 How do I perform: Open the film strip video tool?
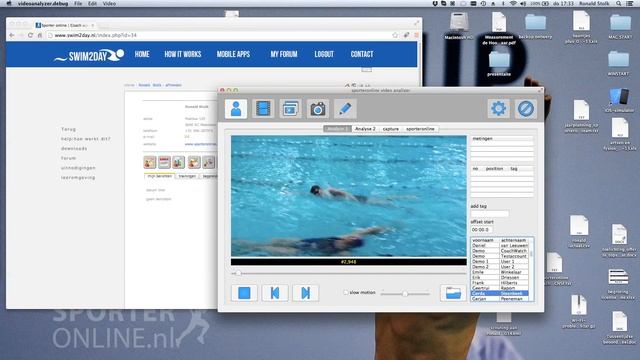coord(263,109)
